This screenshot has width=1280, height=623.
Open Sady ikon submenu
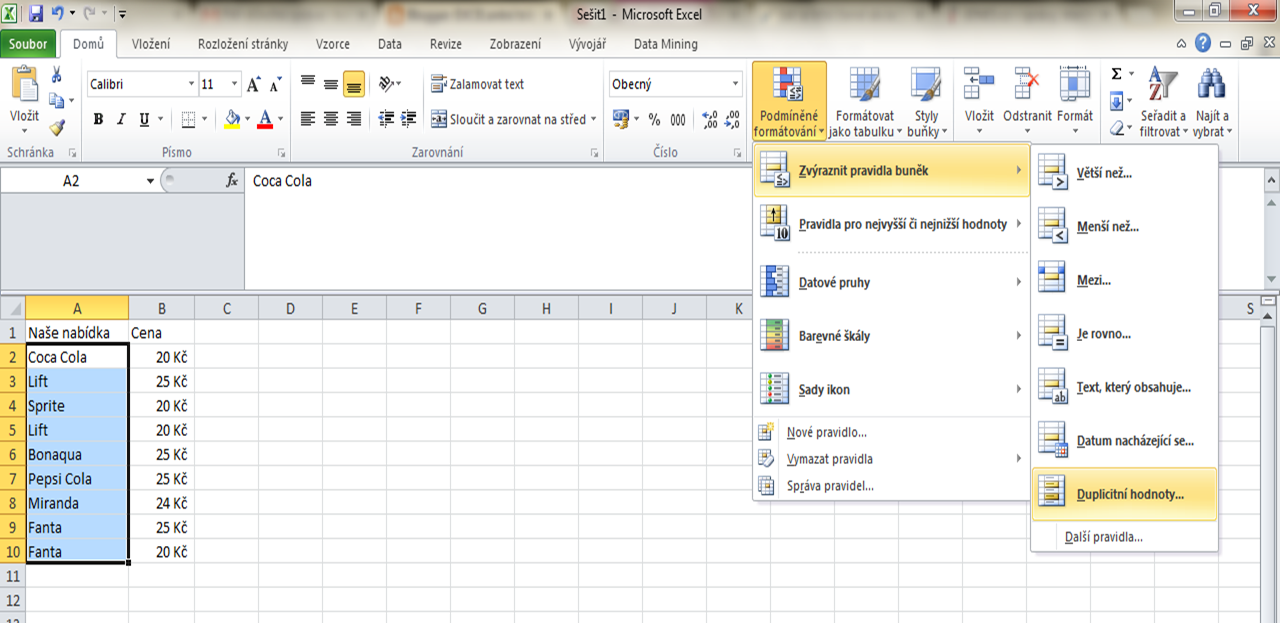[x=891, y=389]
